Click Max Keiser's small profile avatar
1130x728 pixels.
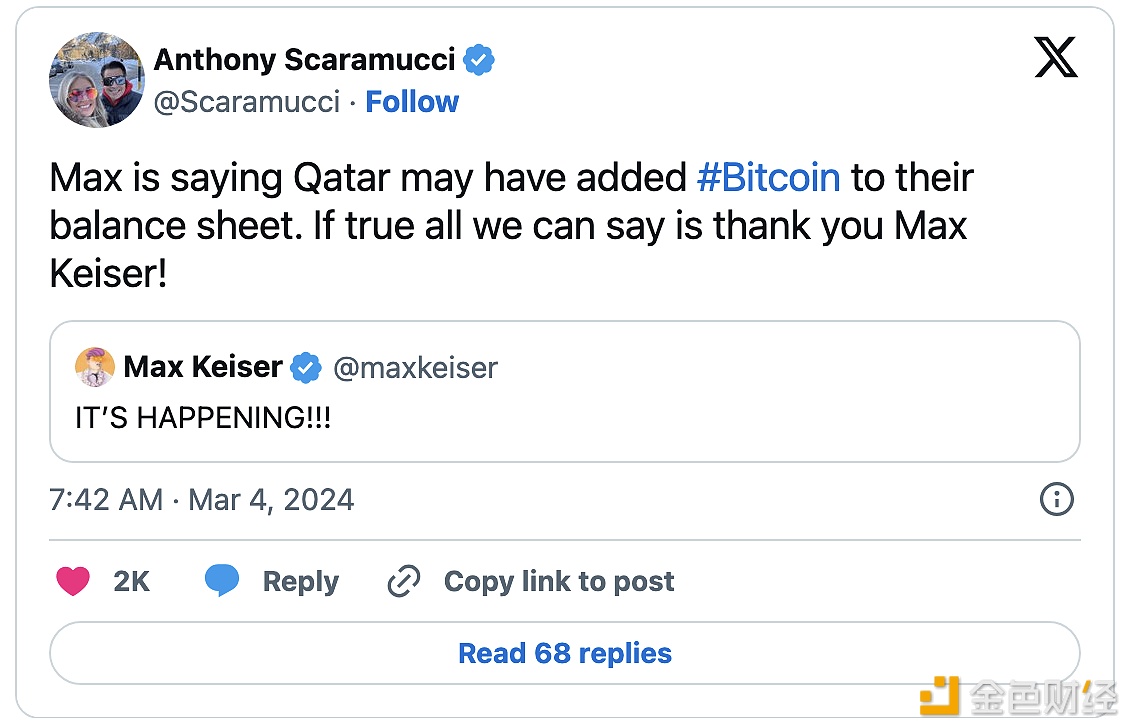94,367
